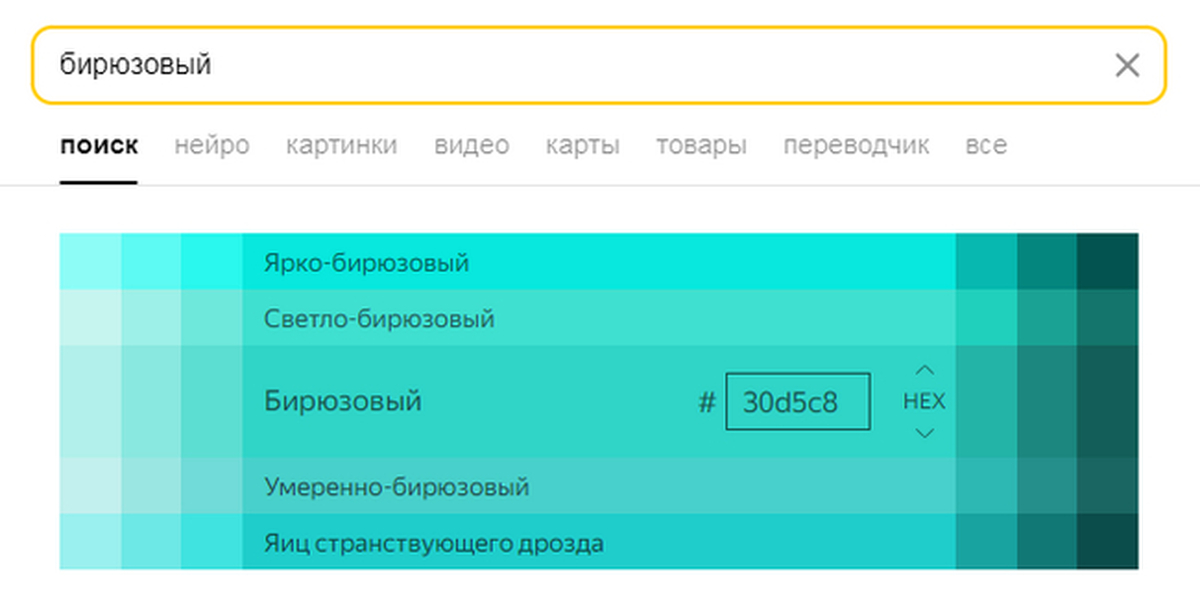The image size is (1200, 604).
Task: Clear the search field with X icon
Action: pyautogui.click(x=1127, y=66)
